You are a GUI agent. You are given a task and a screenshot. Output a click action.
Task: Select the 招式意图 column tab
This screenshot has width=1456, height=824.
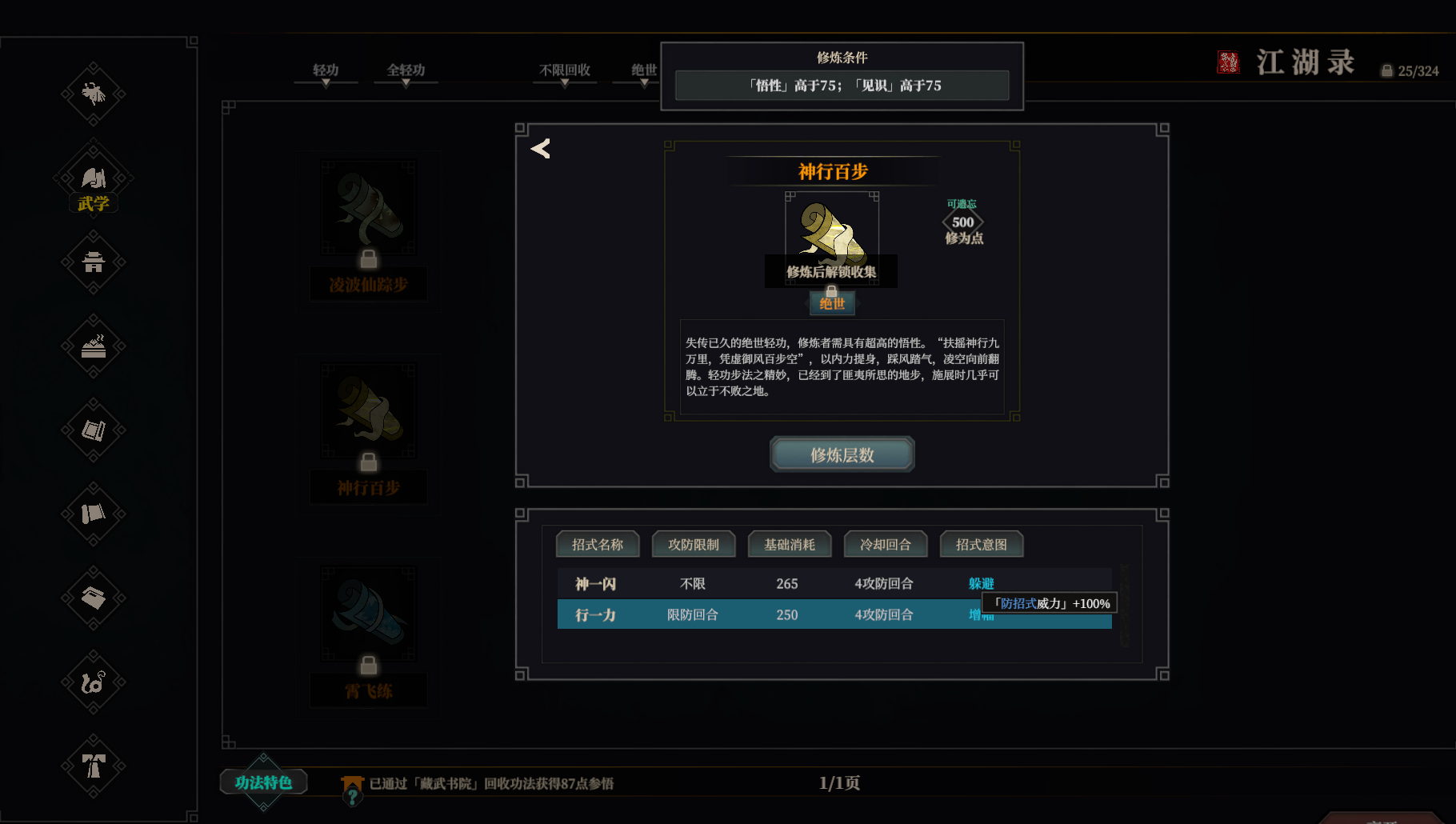pyautogui.click(x=982, y=544)
